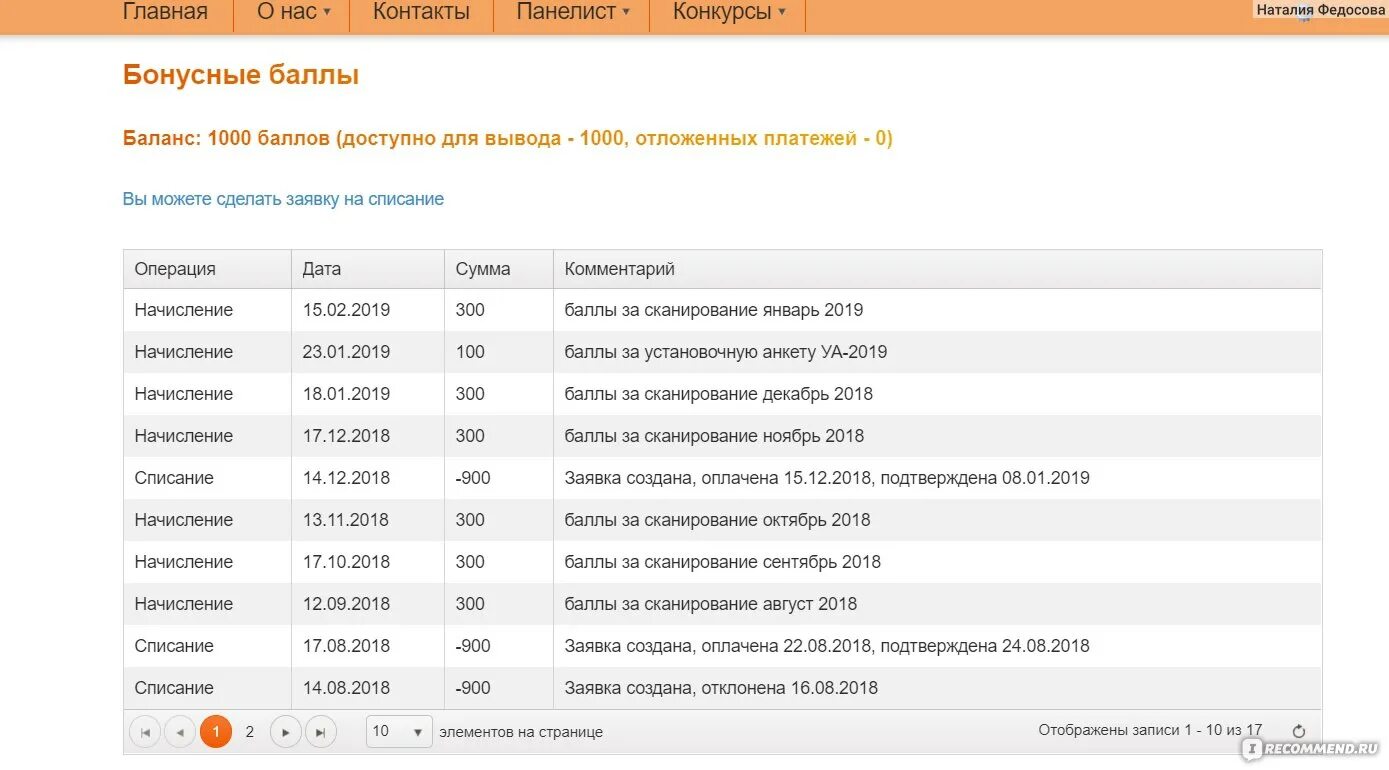Image resolution: width=1389 pixels, height=770 pixels.
Task: Go to next page of records
Action: click(x=285, y=732)
